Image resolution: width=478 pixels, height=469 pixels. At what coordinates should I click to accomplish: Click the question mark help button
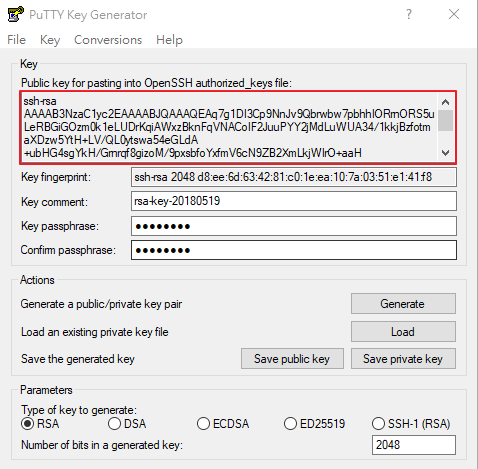[x=409, y=14]
